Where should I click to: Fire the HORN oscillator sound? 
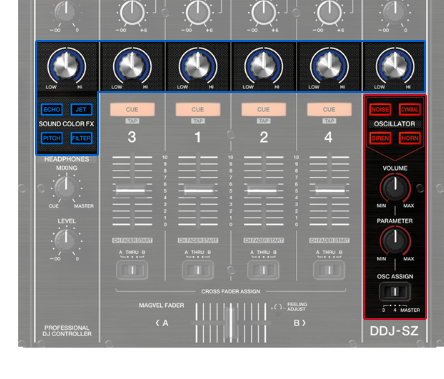pos(410,138)
